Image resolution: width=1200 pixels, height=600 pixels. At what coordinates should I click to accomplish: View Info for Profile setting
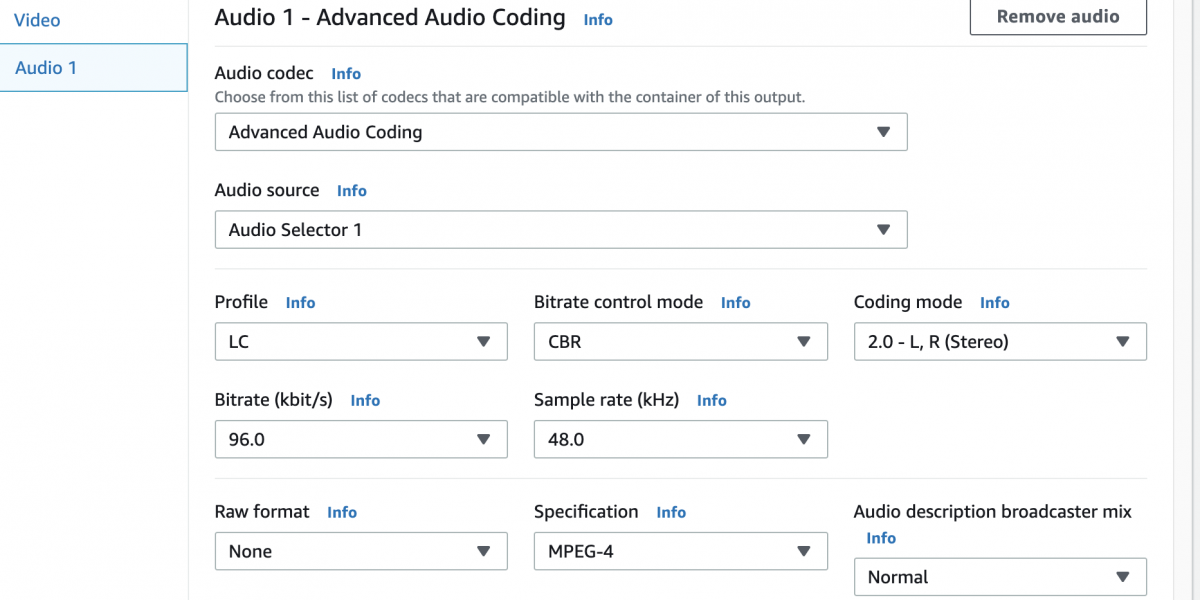click(300, 303)
